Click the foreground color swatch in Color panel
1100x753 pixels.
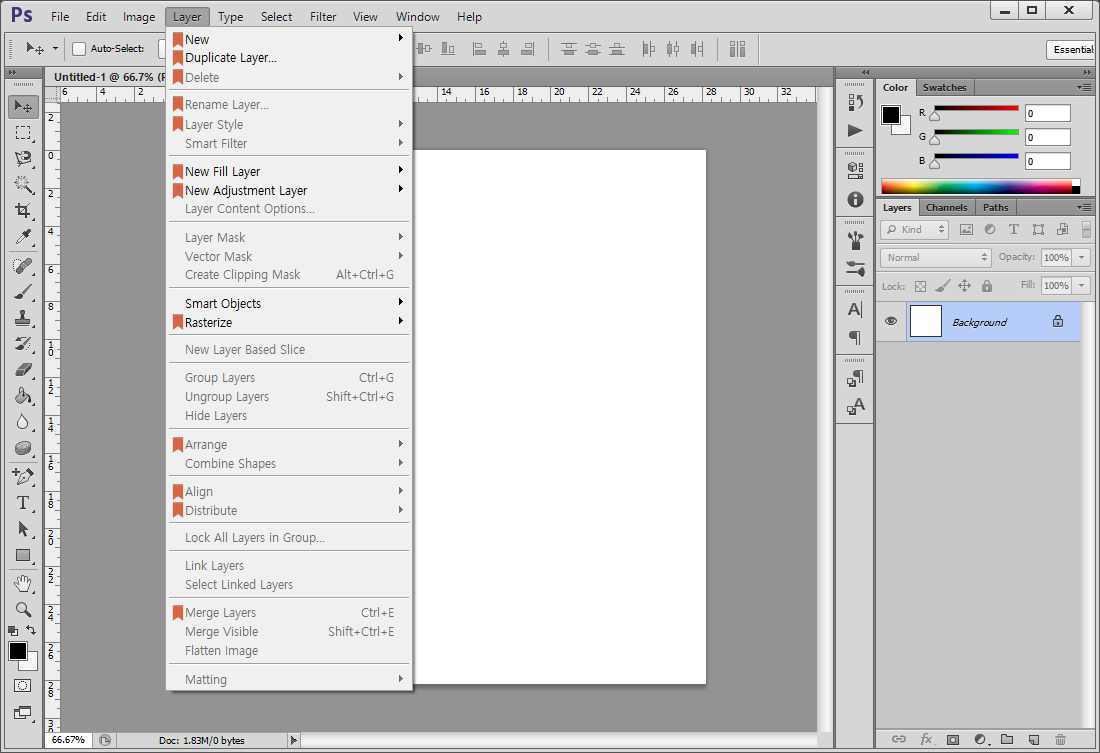(x=891, y=115)
